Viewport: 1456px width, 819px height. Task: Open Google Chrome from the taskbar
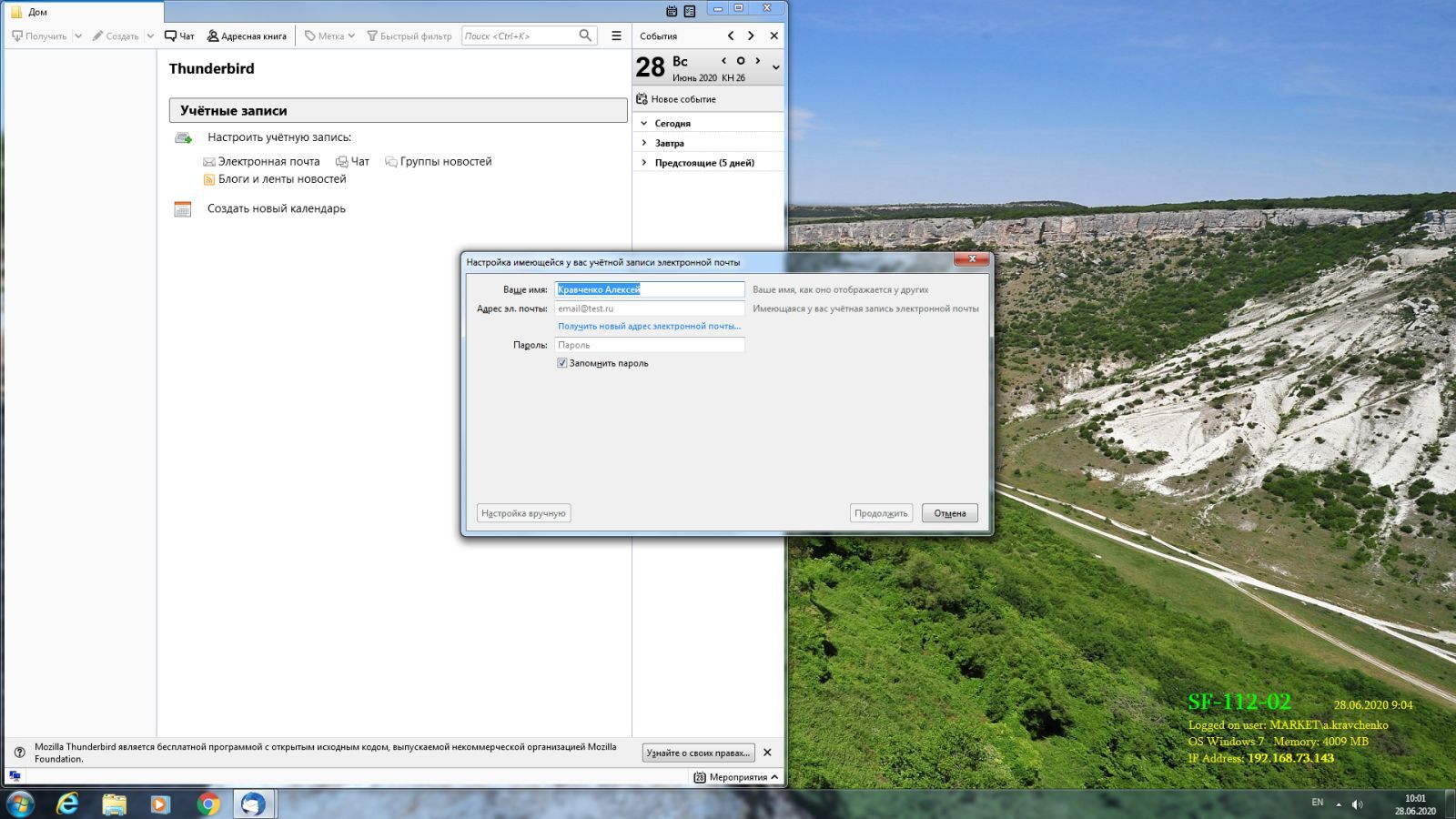(x=208, y=804)
